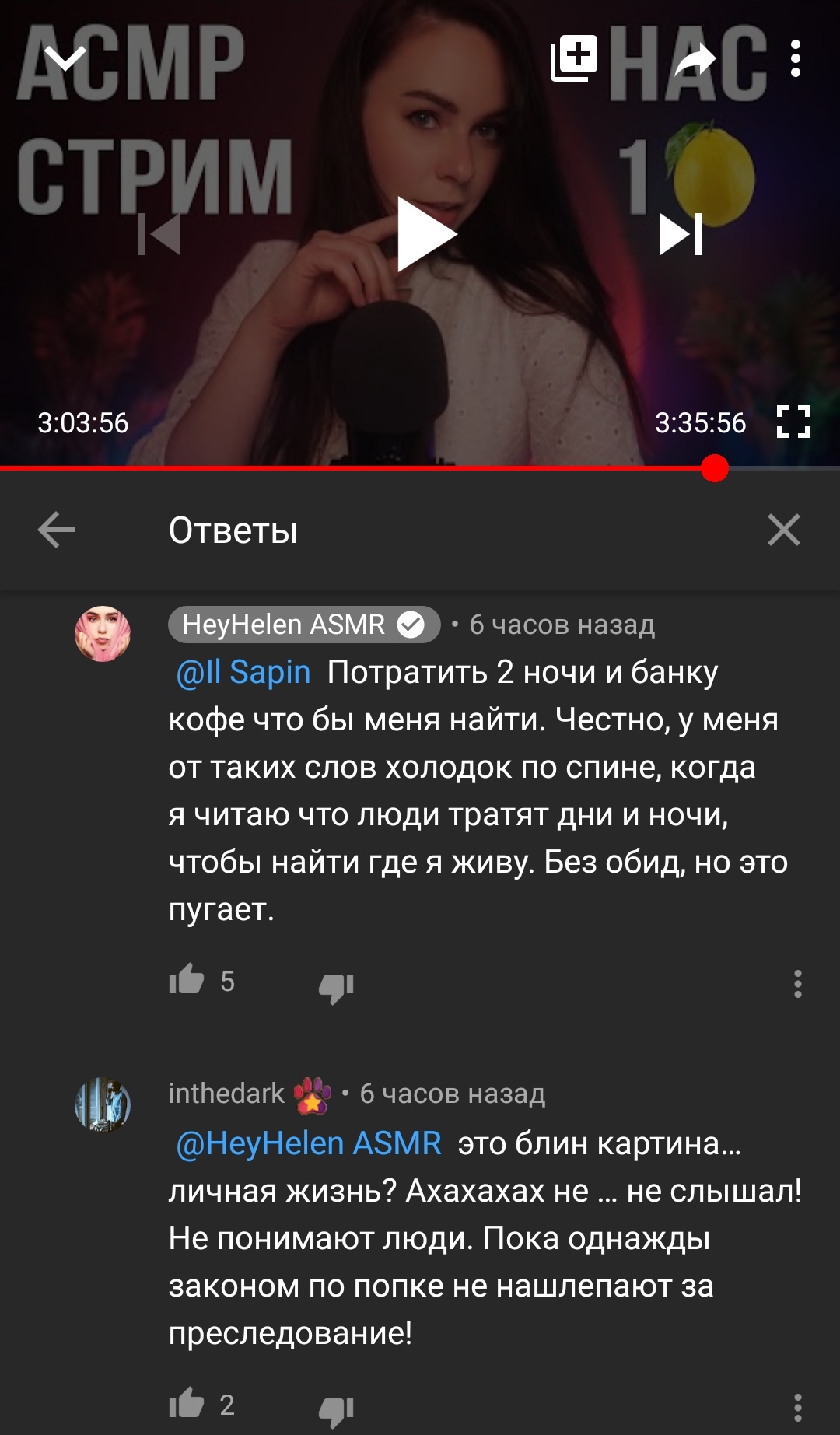The width and height of the screenshot is (840, 1435).
Task: Open the @HeyHelen ASMR mention link
Action: tap(309, 1143)
